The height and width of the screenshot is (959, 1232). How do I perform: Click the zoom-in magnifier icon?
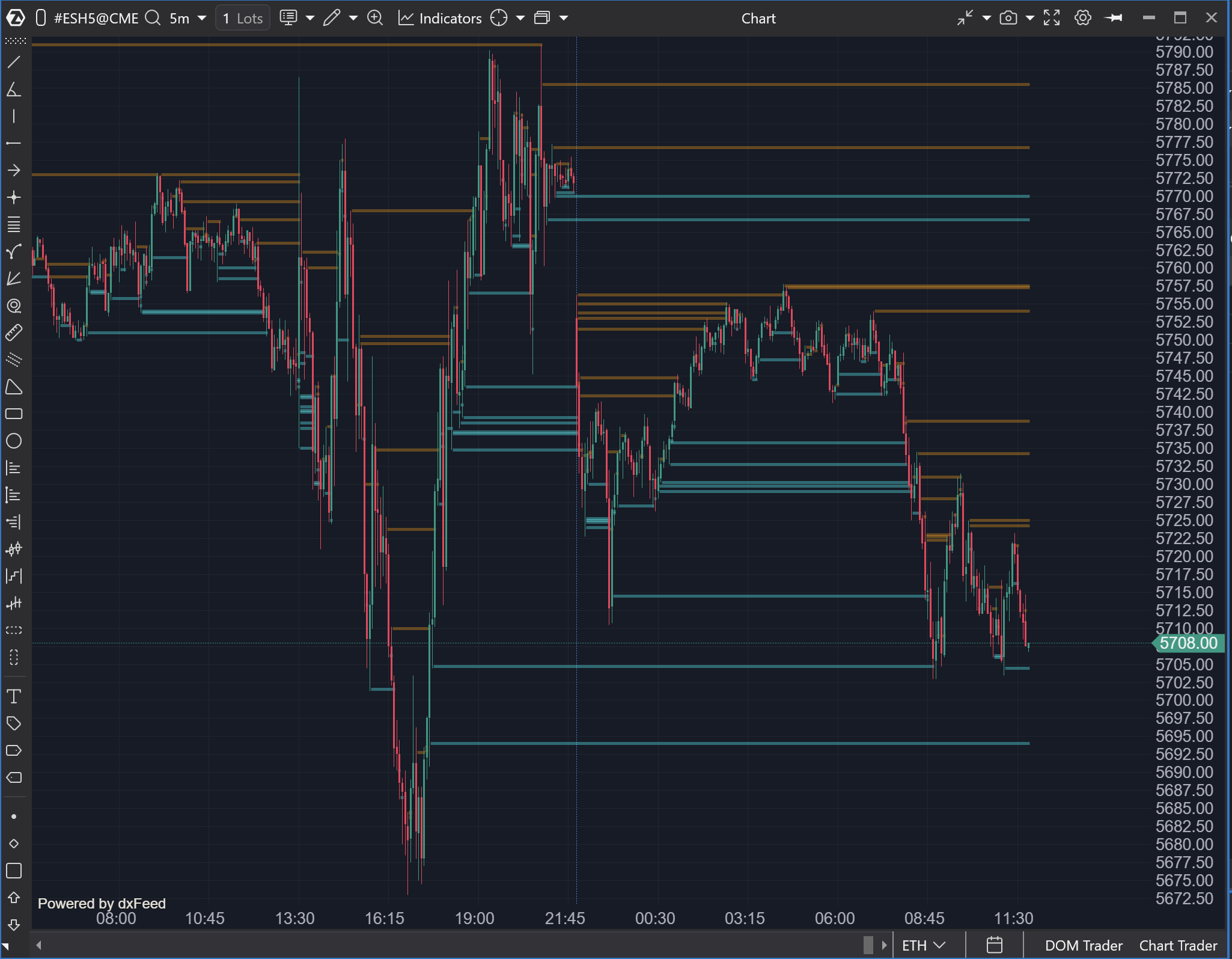375,18
